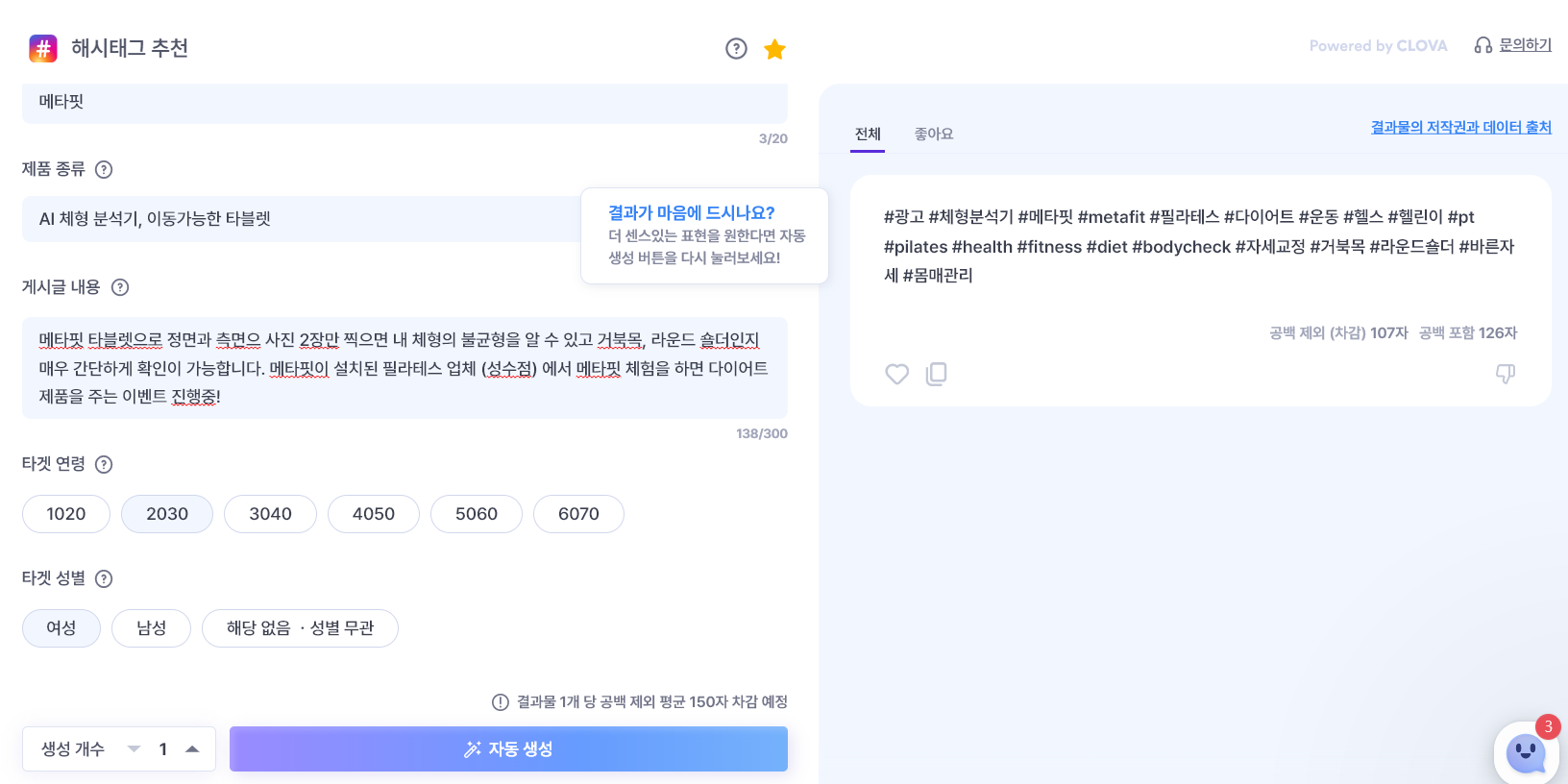
Task: Click the Powered by CLOVA text
Action: 1378,46
